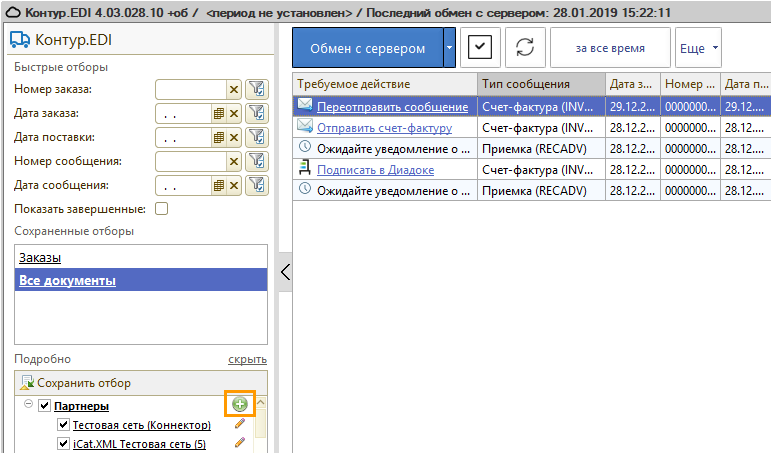This screenshot has width=771, height=453.
Task: Sort by Тип сообщения column header
Action: (x=541, y=84)
